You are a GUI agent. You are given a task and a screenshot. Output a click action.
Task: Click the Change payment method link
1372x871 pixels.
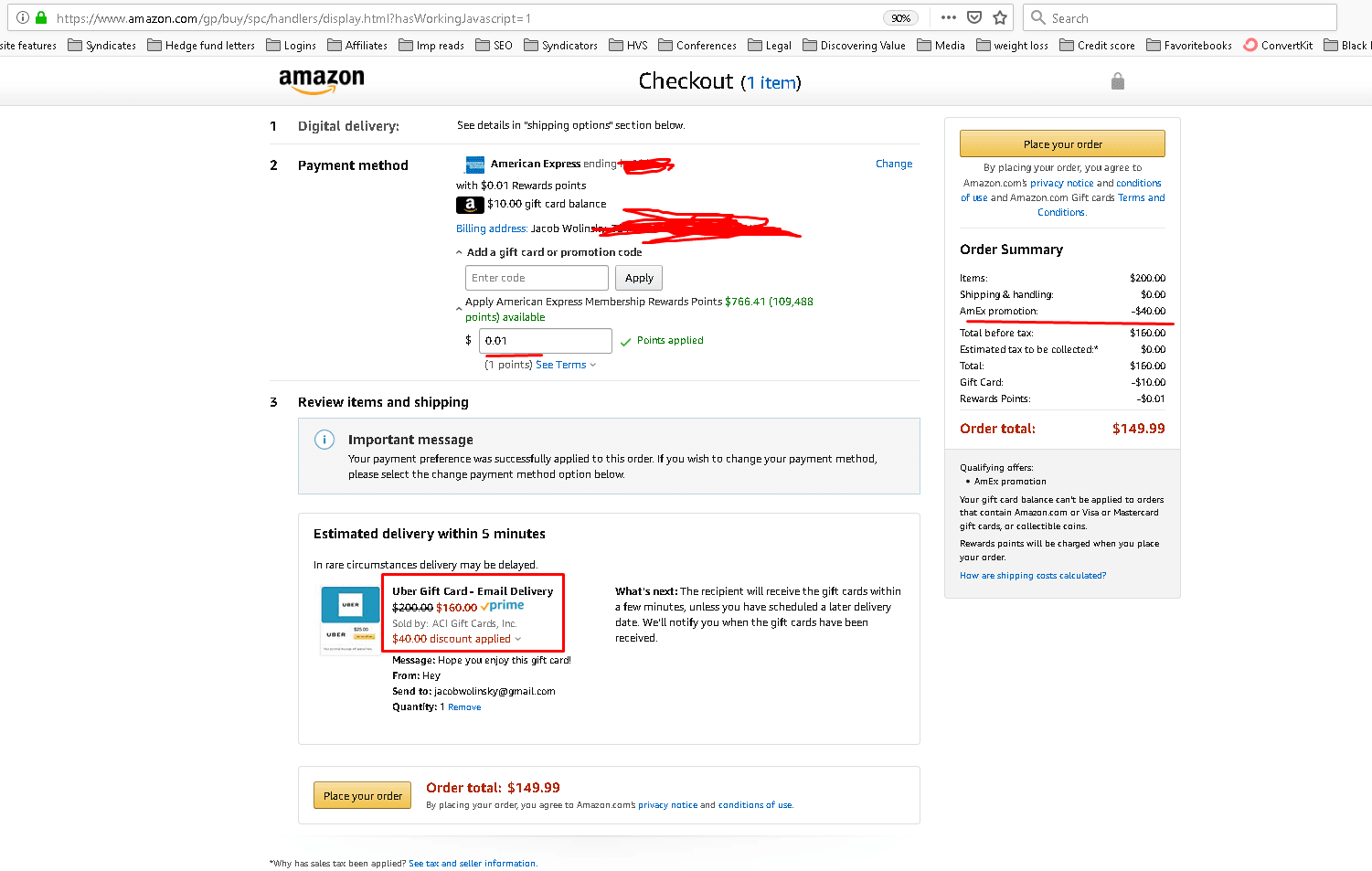893,164
